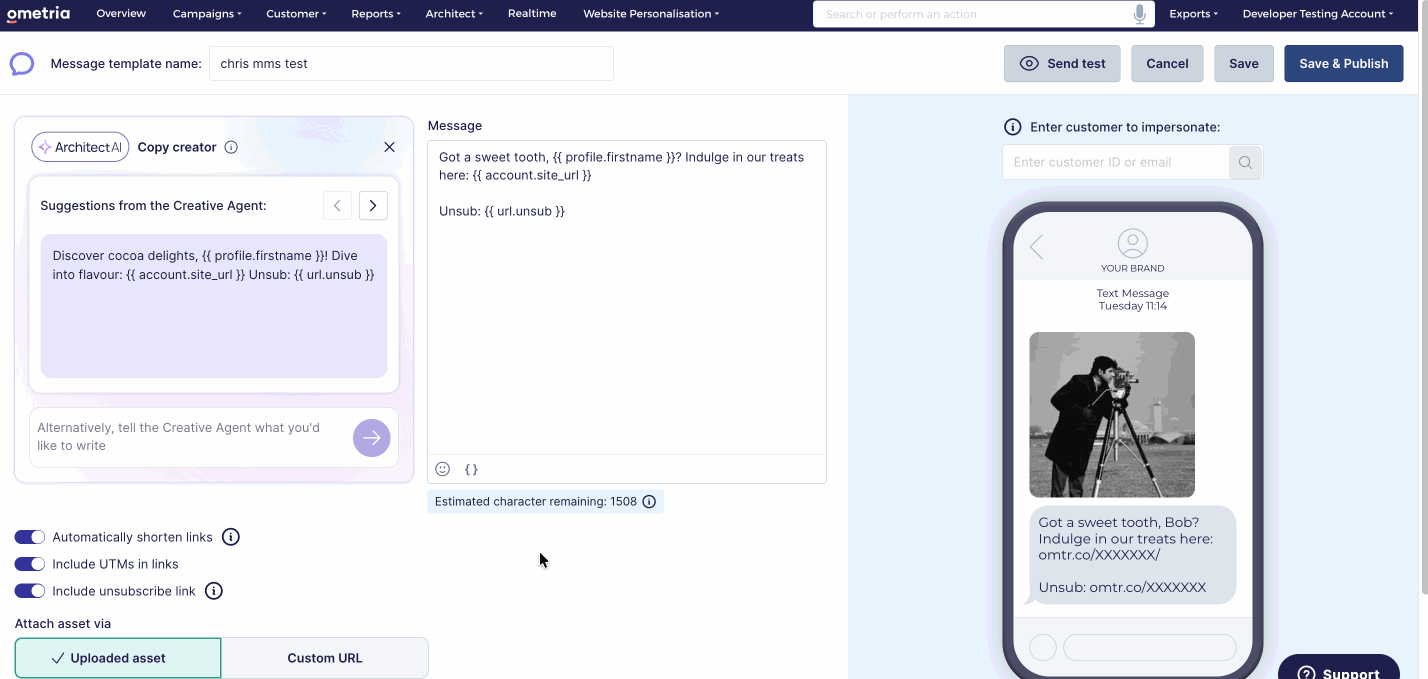Click the customer ID or email field
Image resolution: width=1428 pixels, height=679 pixels.
[1116, 162]
